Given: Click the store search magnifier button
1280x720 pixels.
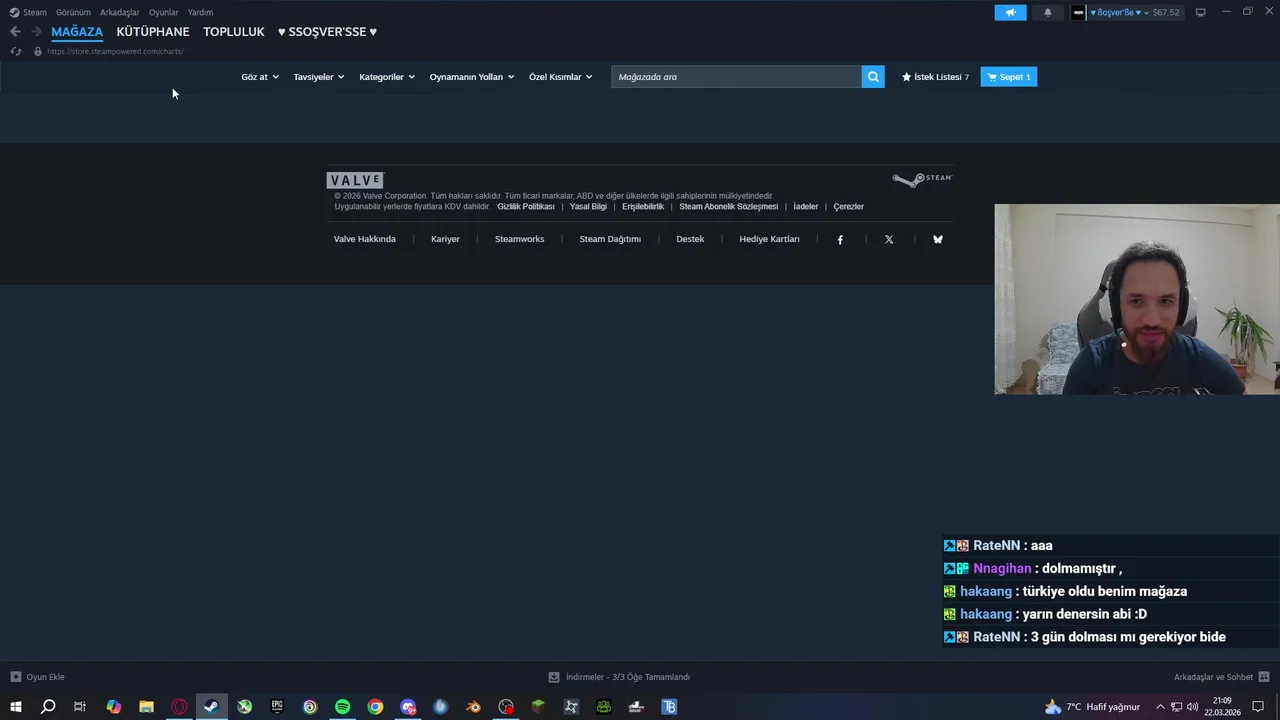Looking at the screenshot, I should (x=873, y=77).
